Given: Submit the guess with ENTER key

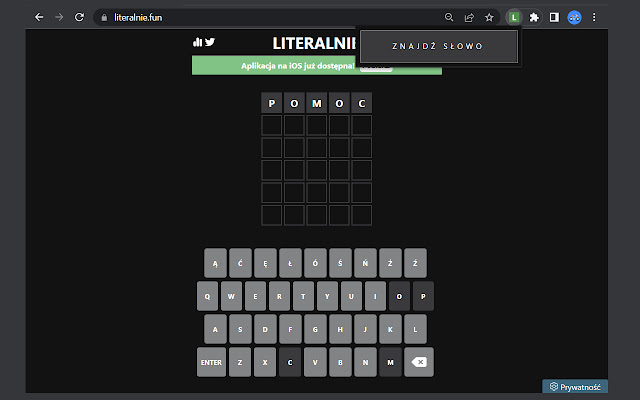Looking at the screenshot, I should (x=211, y=362).
